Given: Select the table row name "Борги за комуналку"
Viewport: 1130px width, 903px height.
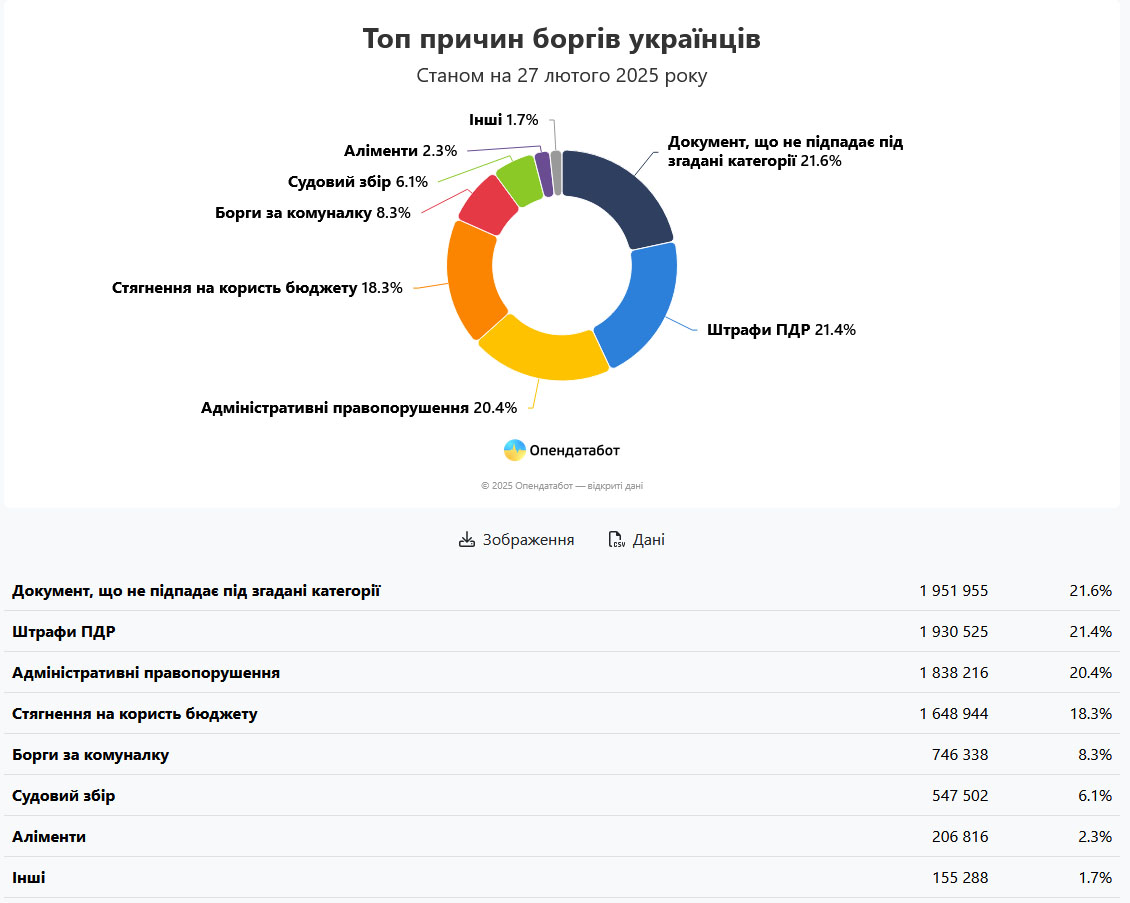Looking at the screenshot, I should point(90,755).
